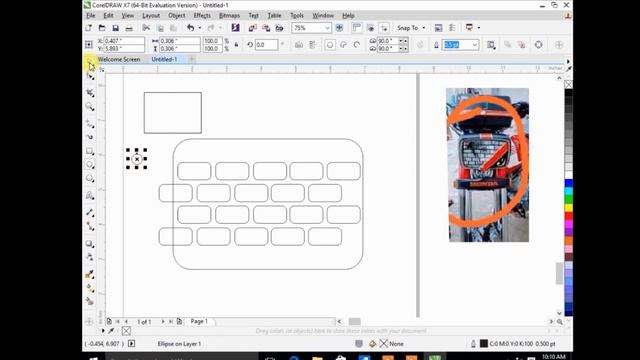The width and height of the screenshot is (640, 360).
Task: Pick the red swatch in color palette
Action: [568, 216]
